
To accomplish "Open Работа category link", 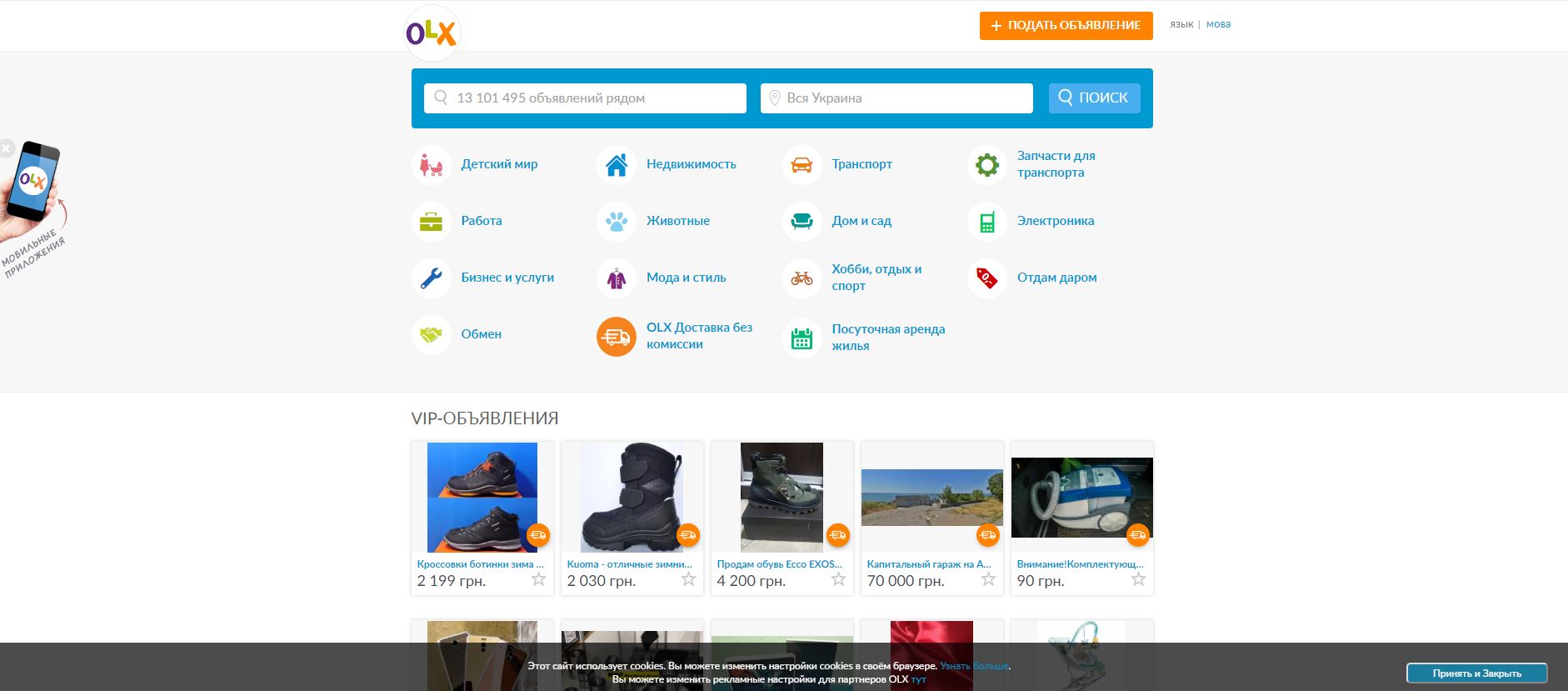I will point(482,221).
